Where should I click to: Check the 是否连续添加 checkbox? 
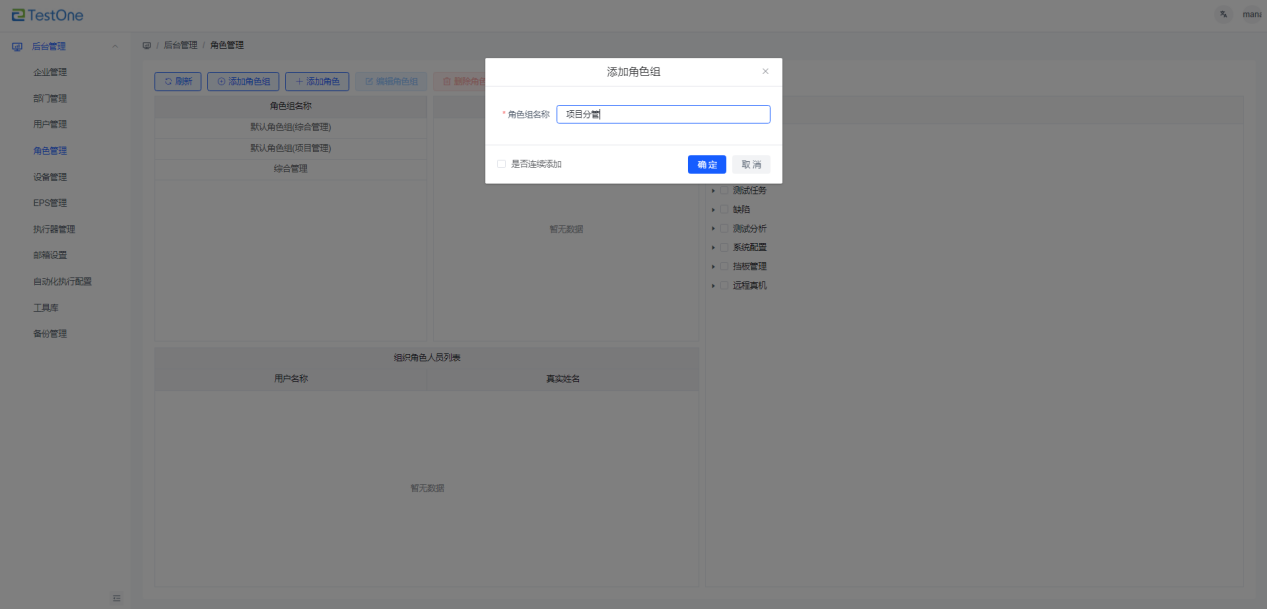pyautogui.click(x=501, y=164)
